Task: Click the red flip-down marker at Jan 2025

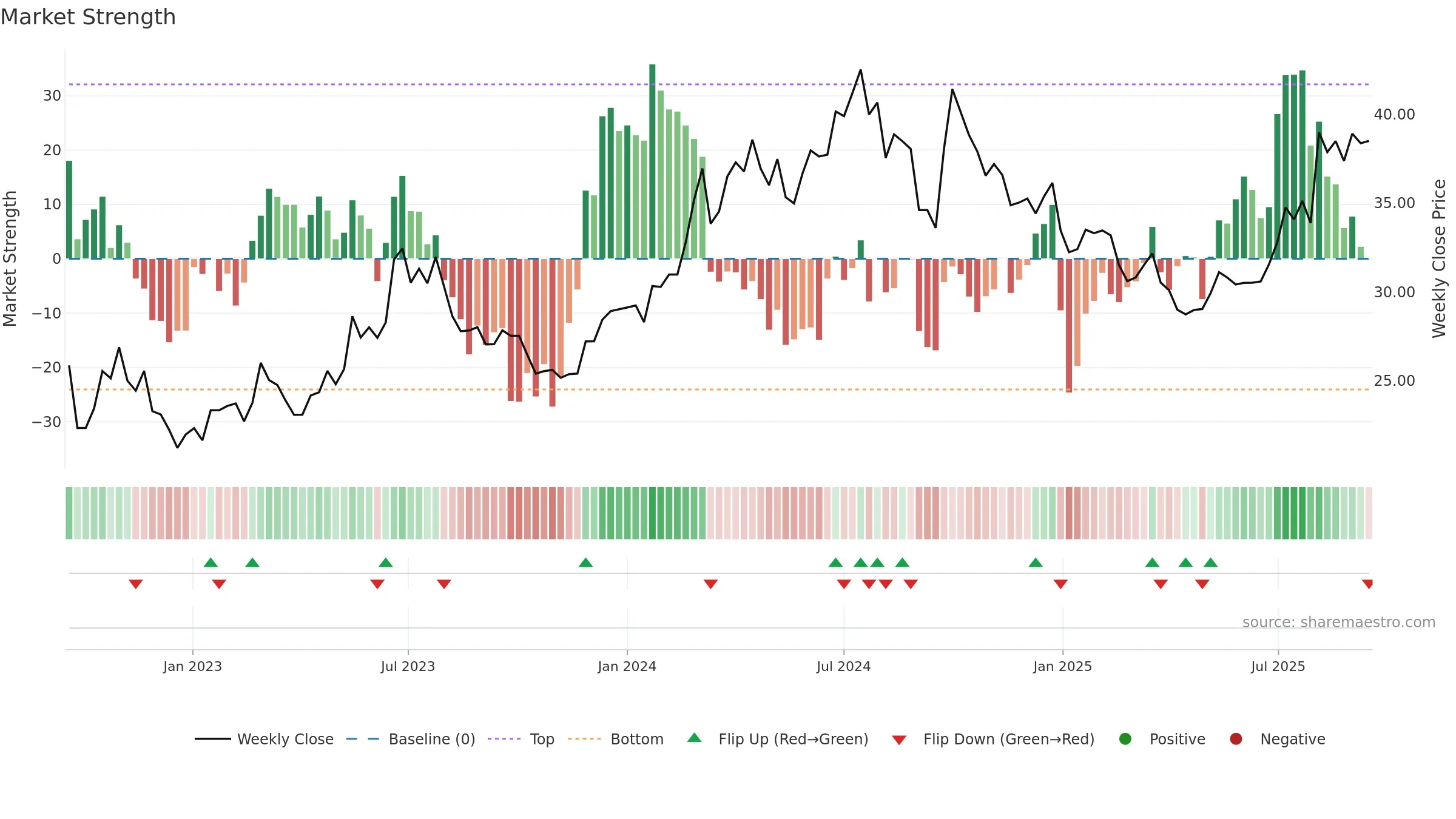Action: [x=1060, y=584]
